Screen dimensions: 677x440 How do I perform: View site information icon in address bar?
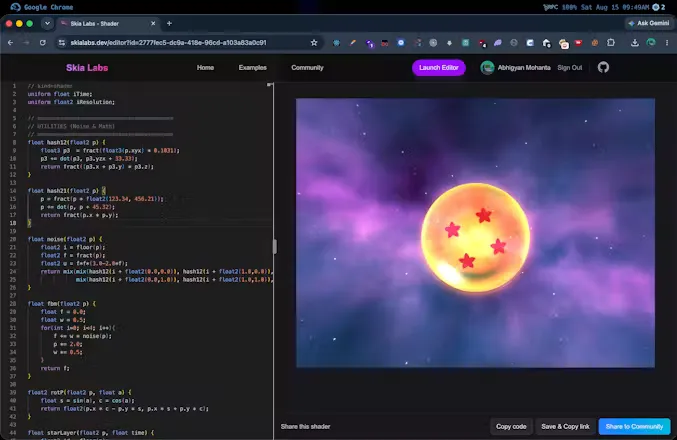(x=62, y=43)
